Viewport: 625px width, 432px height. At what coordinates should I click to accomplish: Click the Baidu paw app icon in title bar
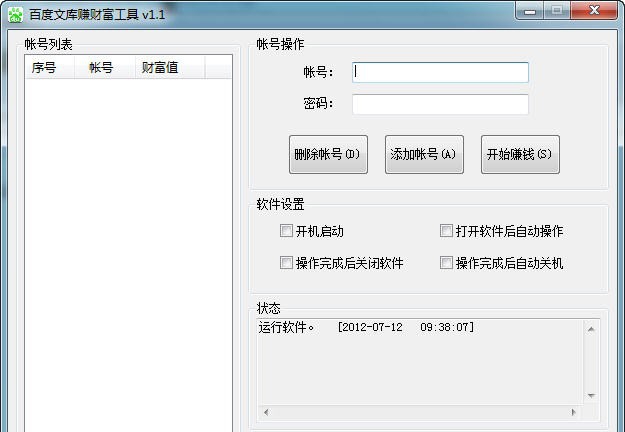click(16, 14)
